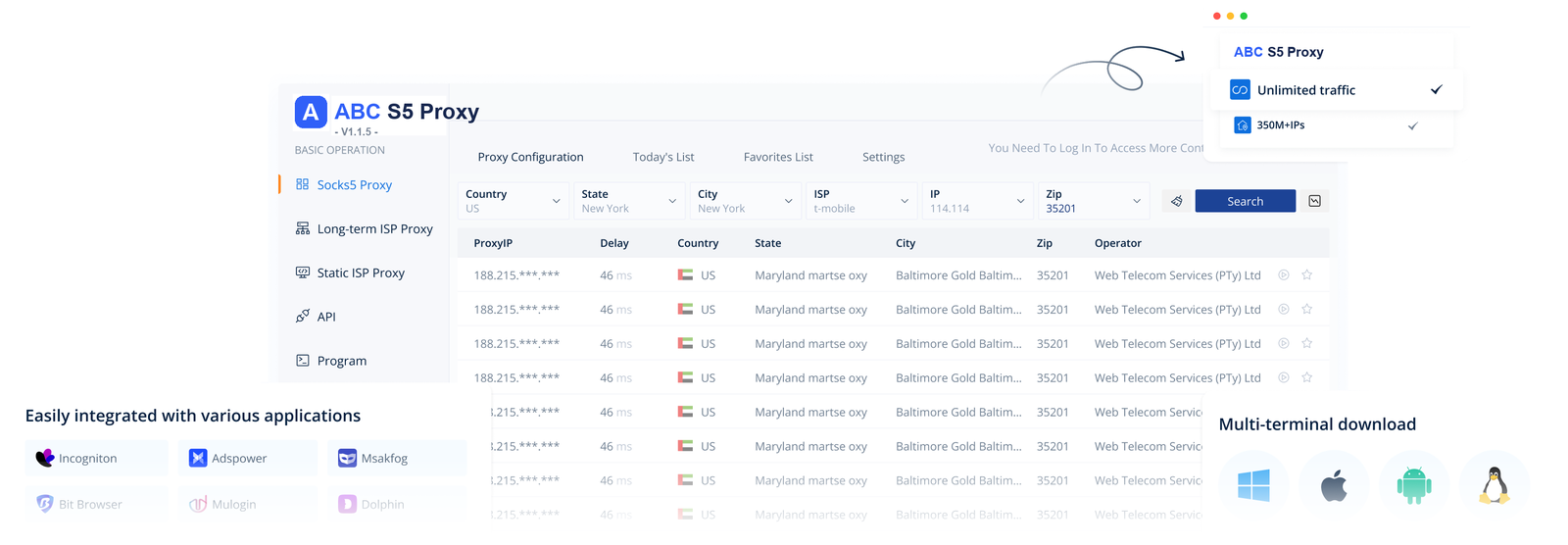Favorite the second proxy row star
This screenshot has width=1568, height=545.
click(1307, 310)
